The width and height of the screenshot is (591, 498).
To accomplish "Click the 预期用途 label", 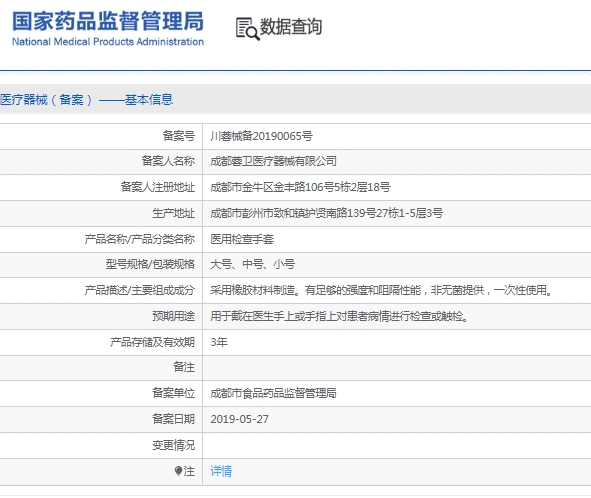I will pyautogui.click(x=173, y=316).
